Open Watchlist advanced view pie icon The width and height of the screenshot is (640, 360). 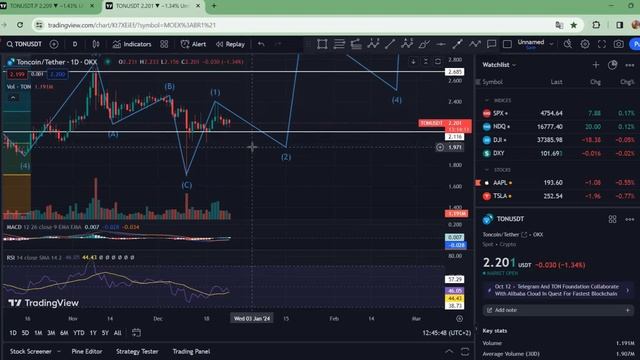coord(612,65)
